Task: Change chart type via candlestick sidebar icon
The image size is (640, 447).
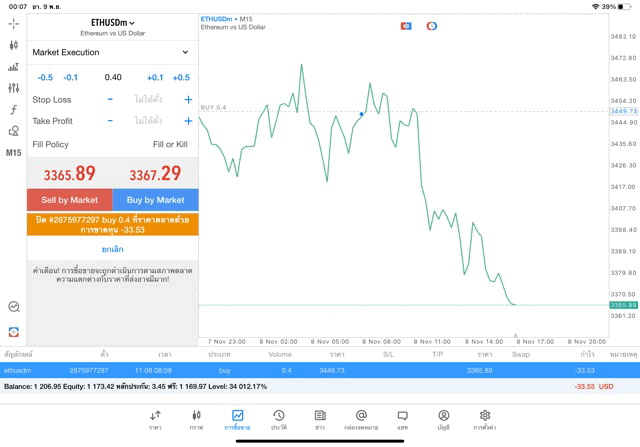Action: pos(14,45)
